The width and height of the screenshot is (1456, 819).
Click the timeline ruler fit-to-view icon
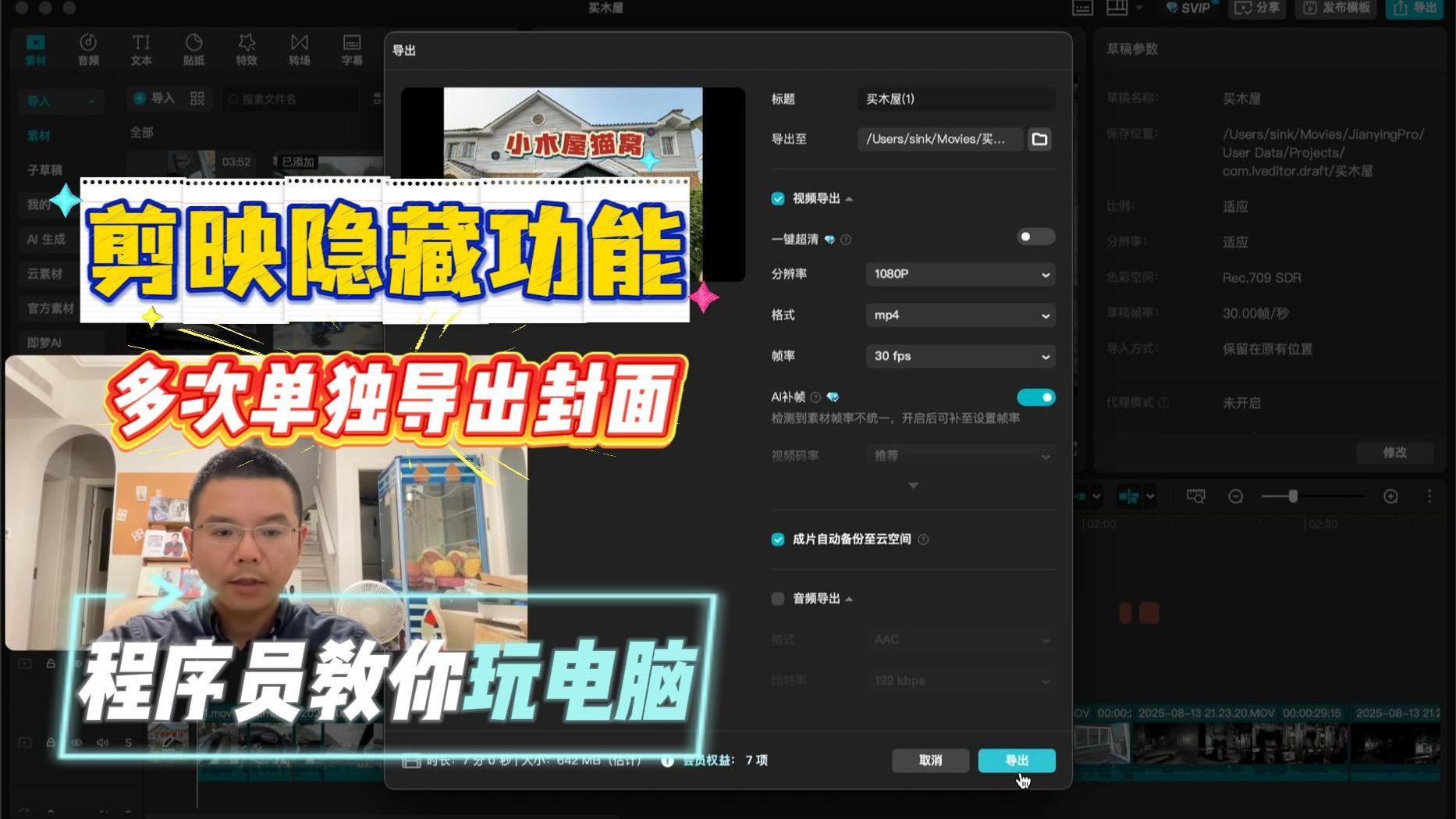pos(1195,497)
